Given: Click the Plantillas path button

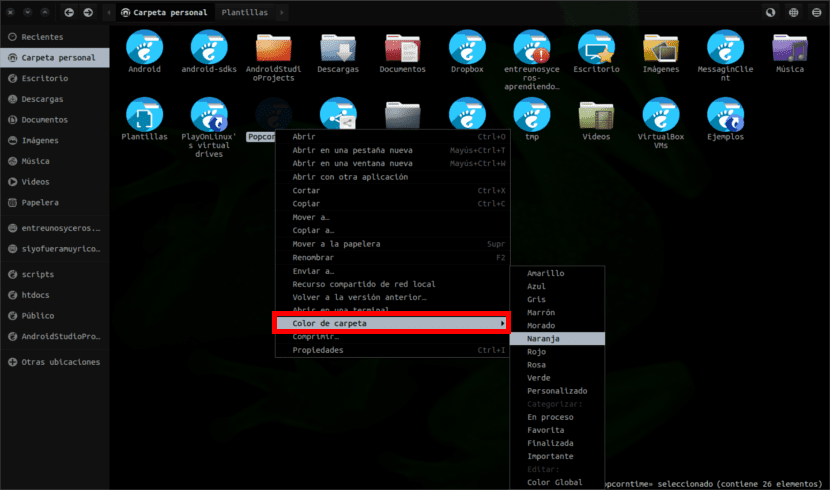Looking at the screenshot, I should 245,12.
